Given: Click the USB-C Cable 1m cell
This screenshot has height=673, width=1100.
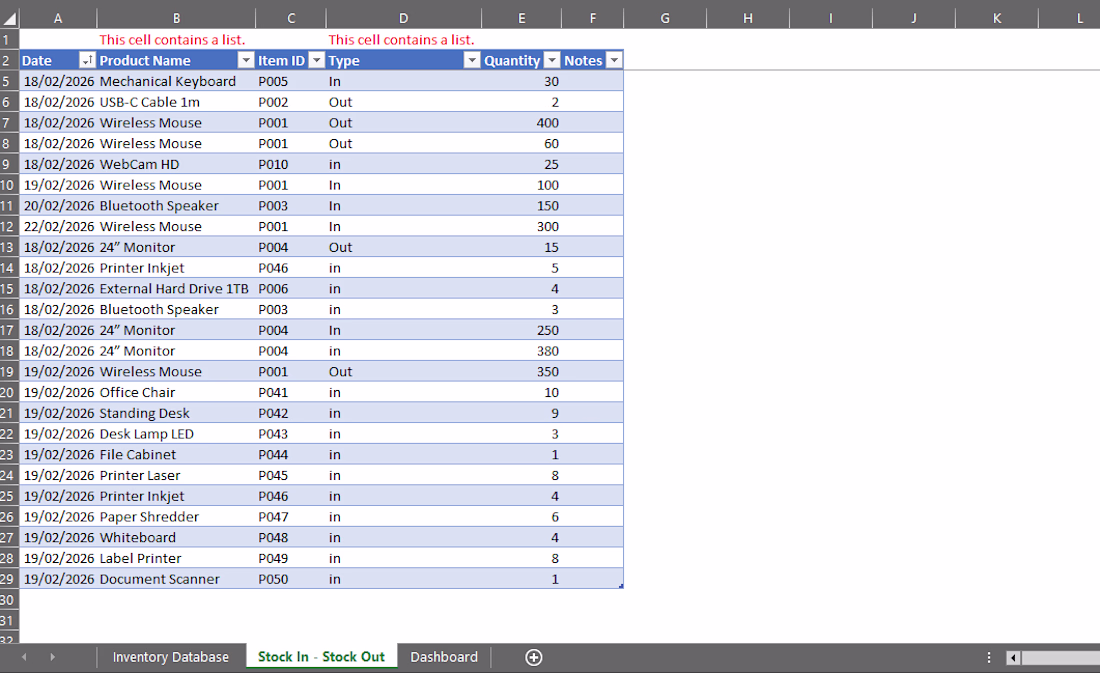Looking at the screenshot, I should tap(175, 102).
